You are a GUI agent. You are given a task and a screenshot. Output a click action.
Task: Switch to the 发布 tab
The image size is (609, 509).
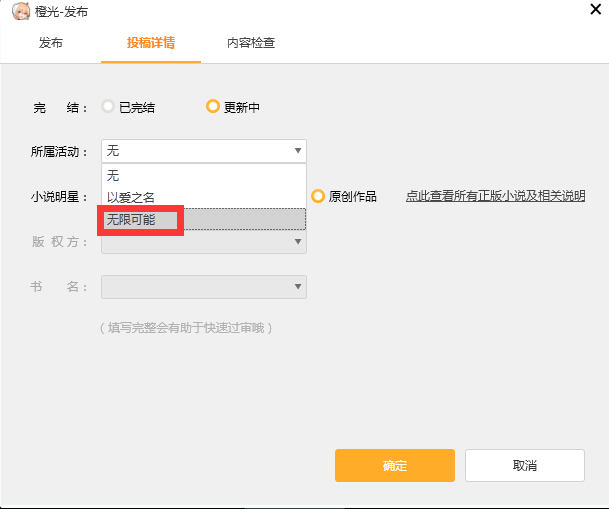pos(51,43)
